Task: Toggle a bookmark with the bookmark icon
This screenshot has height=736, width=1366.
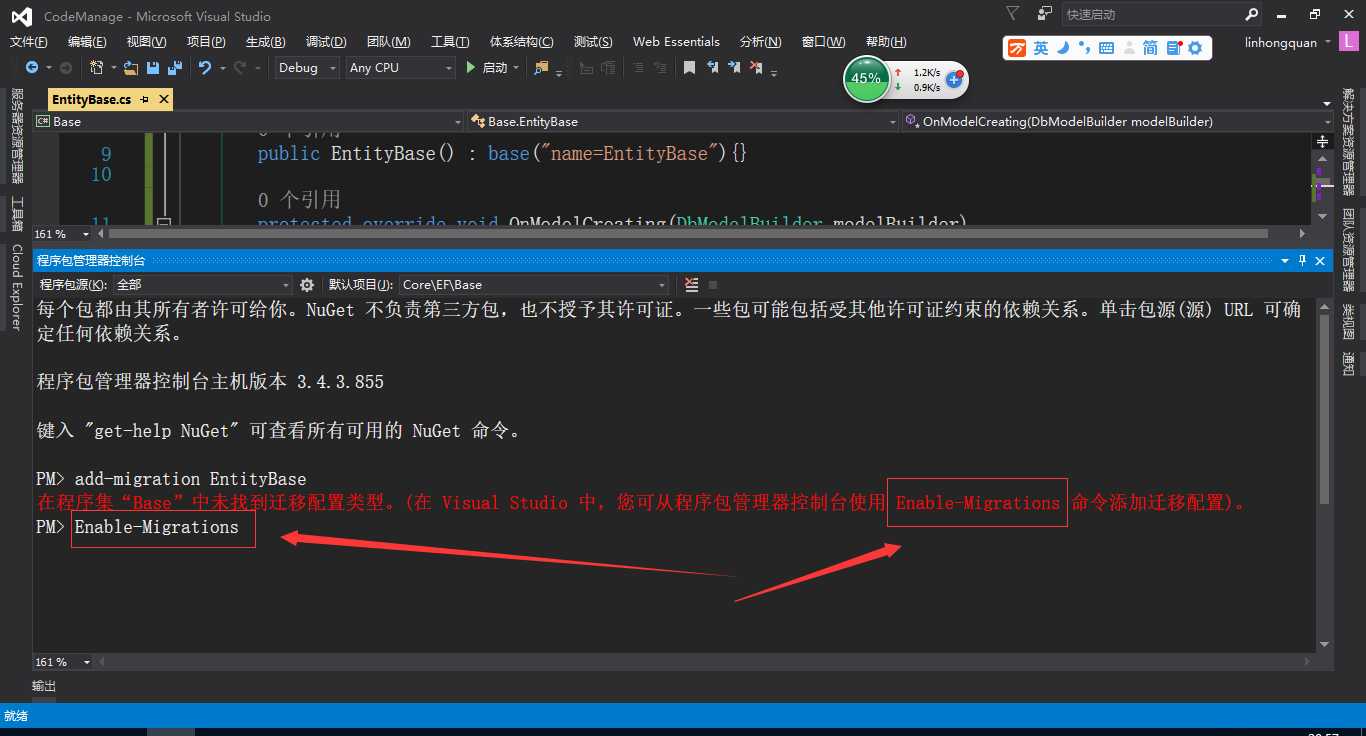Action: pos(689,68)
